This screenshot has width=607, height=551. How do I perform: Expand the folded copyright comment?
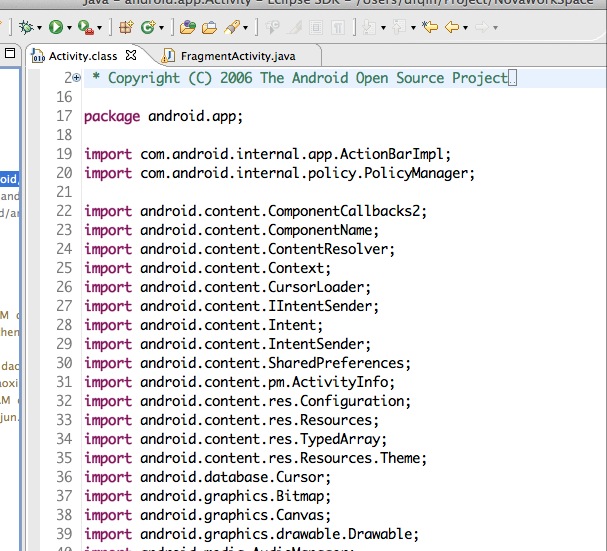click(77, 78)
